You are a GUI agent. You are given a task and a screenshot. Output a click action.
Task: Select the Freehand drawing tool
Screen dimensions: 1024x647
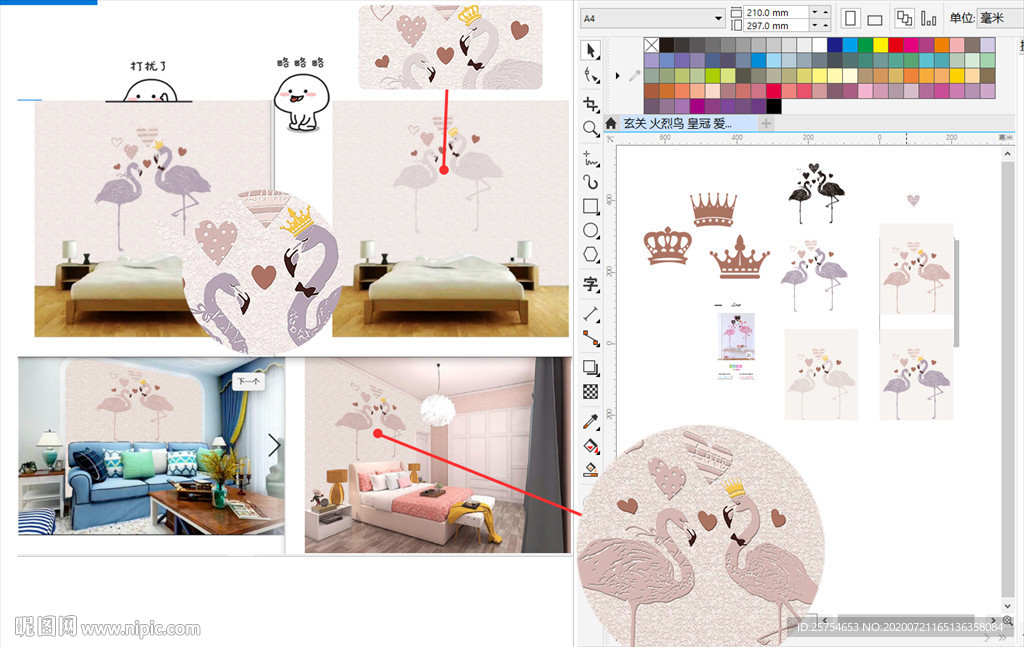point(591,159)
